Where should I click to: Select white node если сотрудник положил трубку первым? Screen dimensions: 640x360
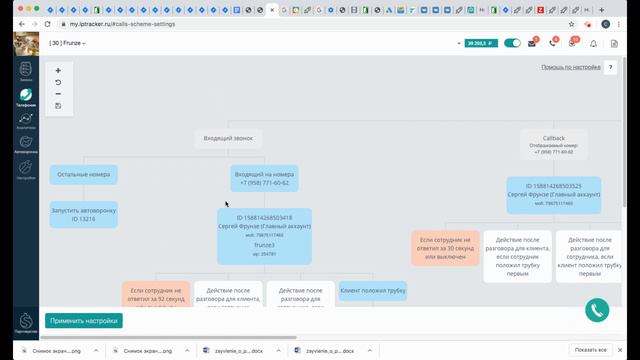click(518, 256)
